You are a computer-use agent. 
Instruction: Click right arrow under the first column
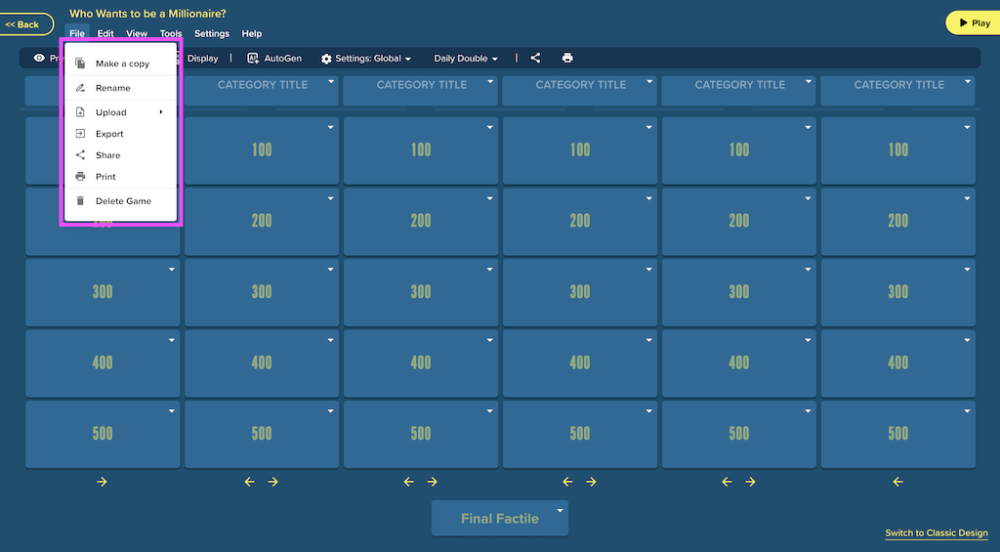pos(102,482)
